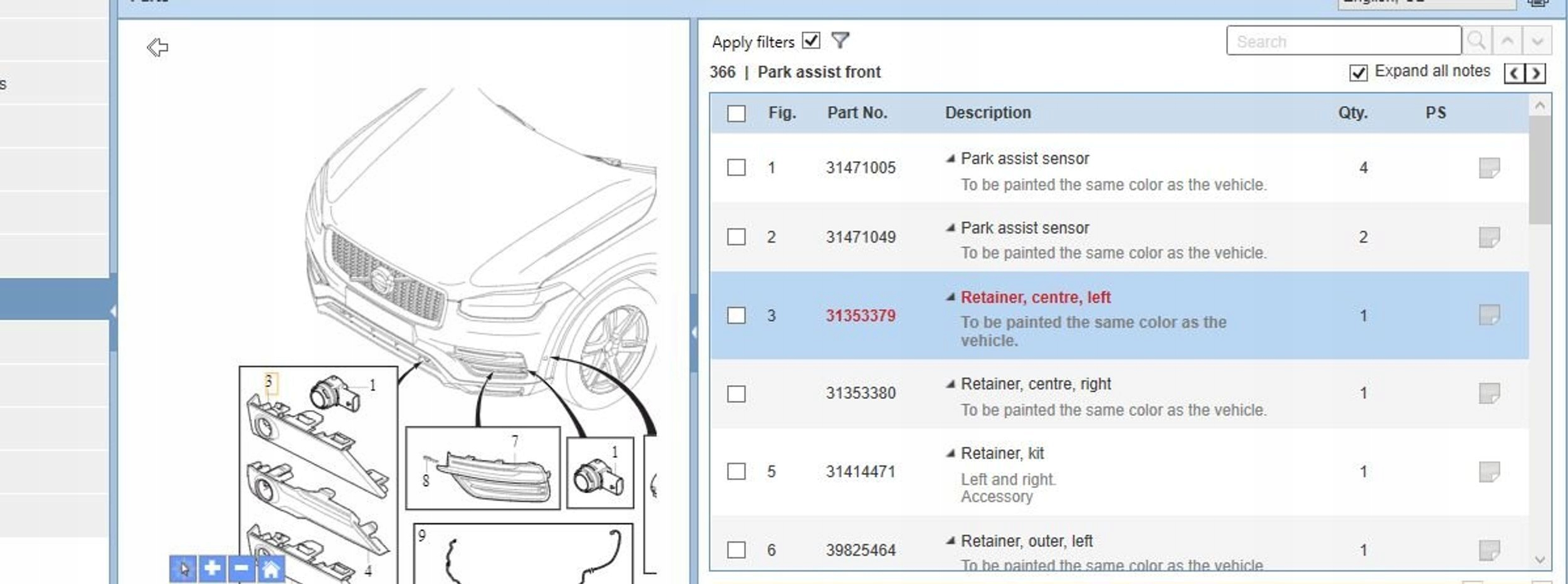
Task: Zoom out of the diagram with minus button
Action: (241, 569)
